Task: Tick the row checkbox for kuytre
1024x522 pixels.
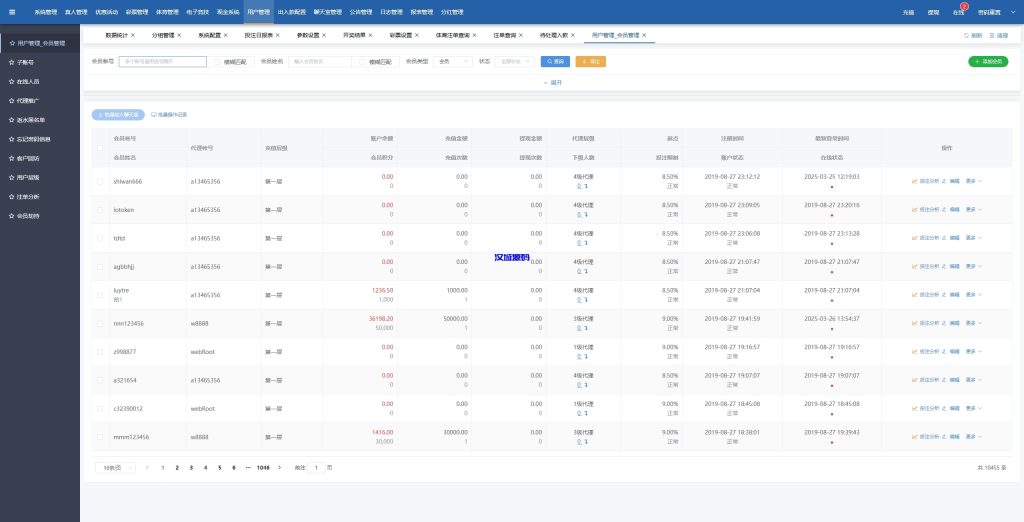Action: coord(99,295)
